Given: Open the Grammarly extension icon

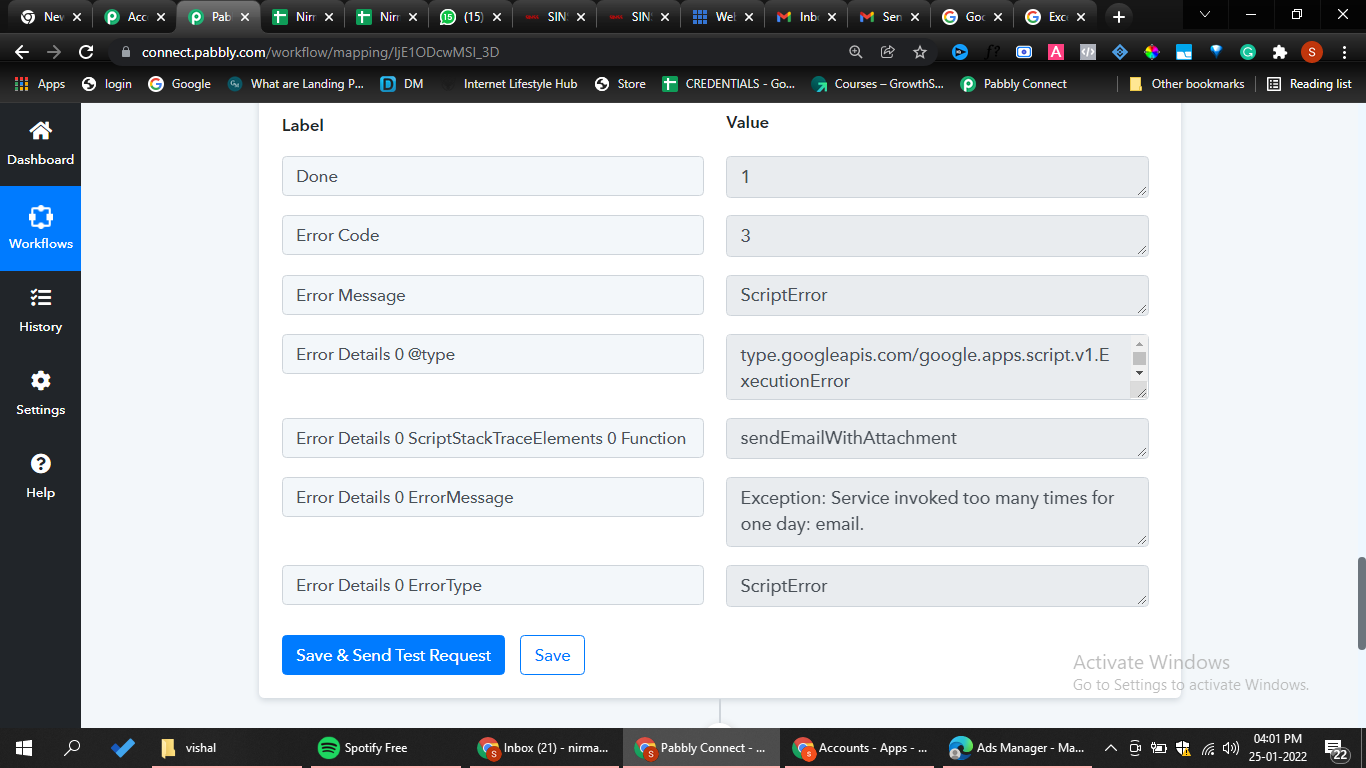Looking at the screenshot, I should tap(1248, 52).
